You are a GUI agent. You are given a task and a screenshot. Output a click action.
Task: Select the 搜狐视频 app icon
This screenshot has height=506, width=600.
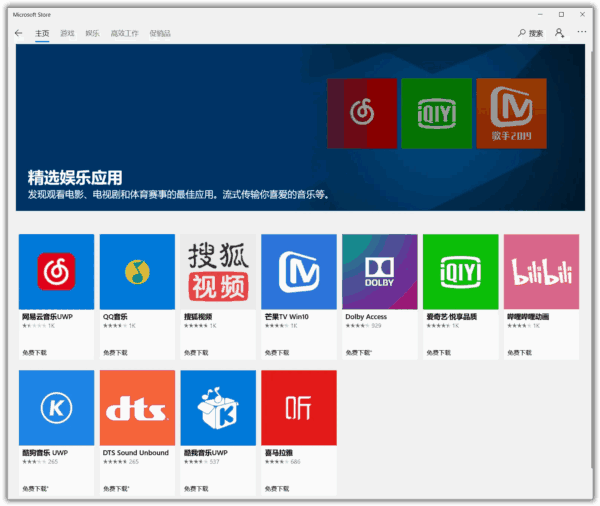[218, 271]
